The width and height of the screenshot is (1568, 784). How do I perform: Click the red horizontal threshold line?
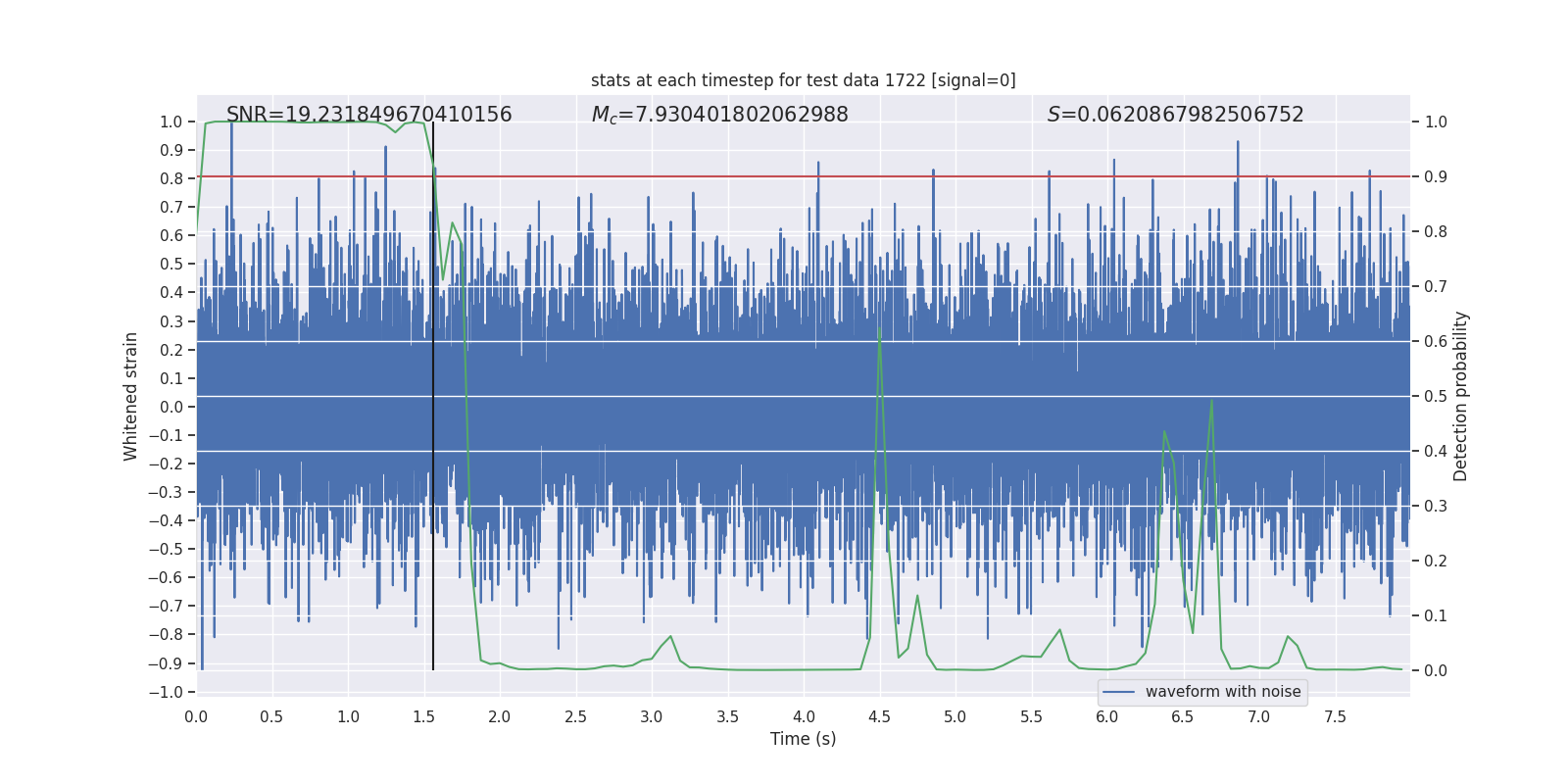click(804, 176)
